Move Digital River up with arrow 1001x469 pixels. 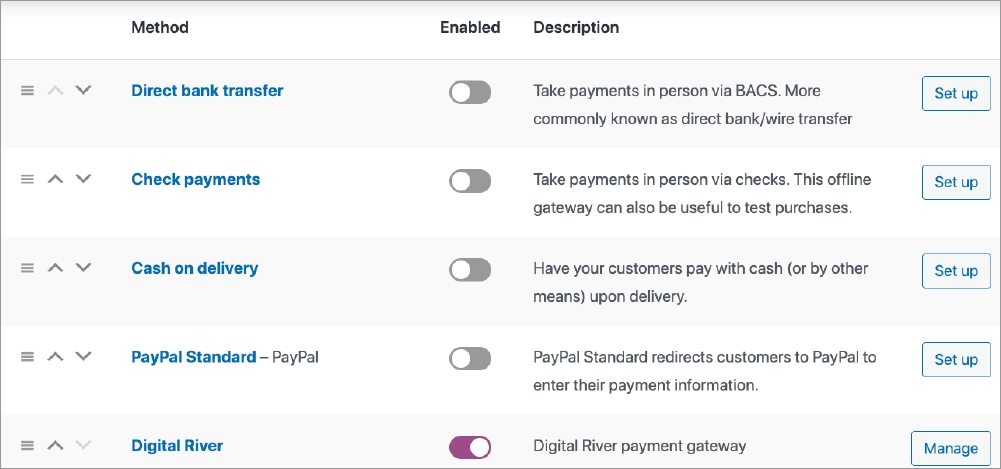(x=56, y=446)
